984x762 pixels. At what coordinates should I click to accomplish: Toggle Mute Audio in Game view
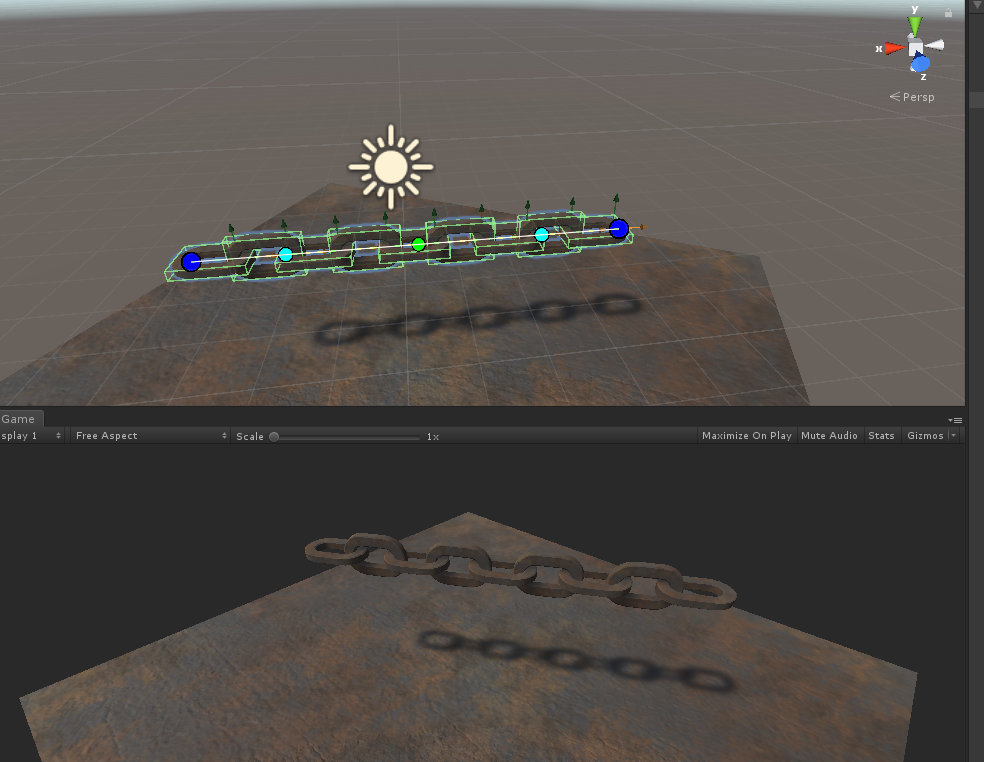click(x=829, y=436)
